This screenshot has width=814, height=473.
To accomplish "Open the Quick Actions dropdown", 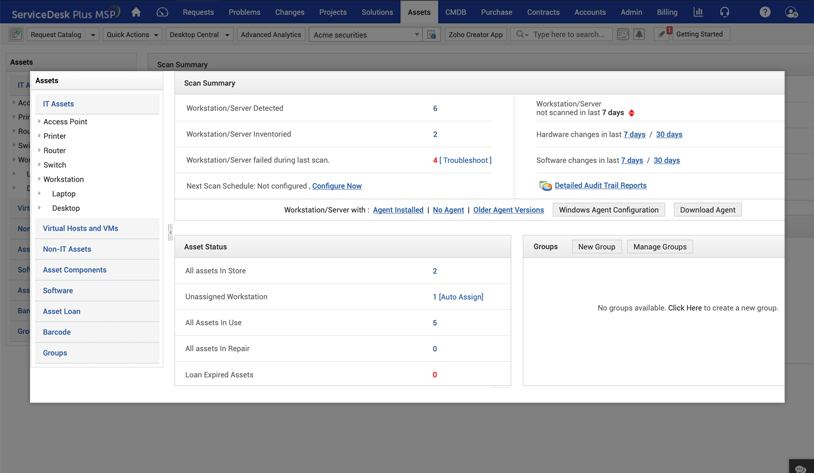I will pos(132,34).
